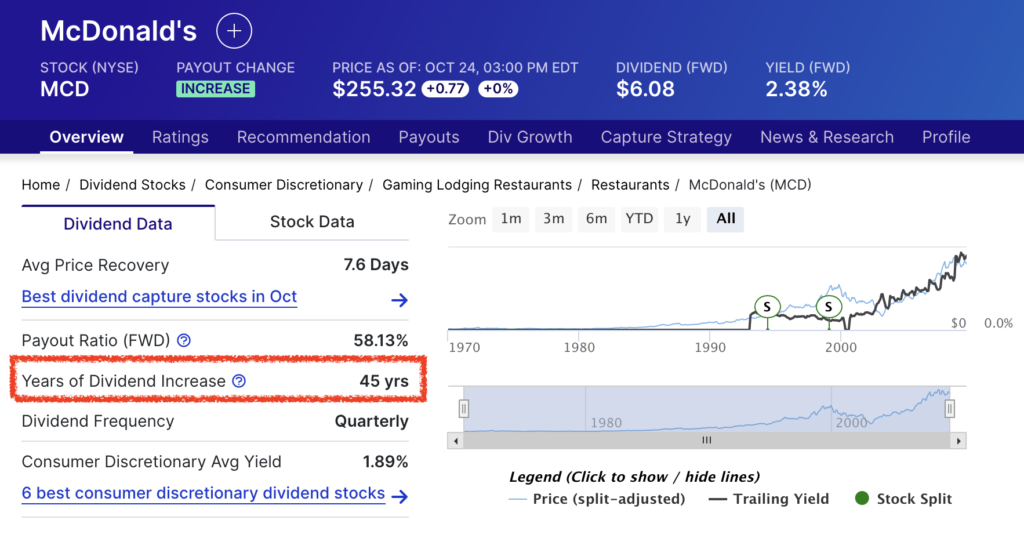Open the Payouts tab
Screen dimensions: 1024x538
[x=429, y=137]
